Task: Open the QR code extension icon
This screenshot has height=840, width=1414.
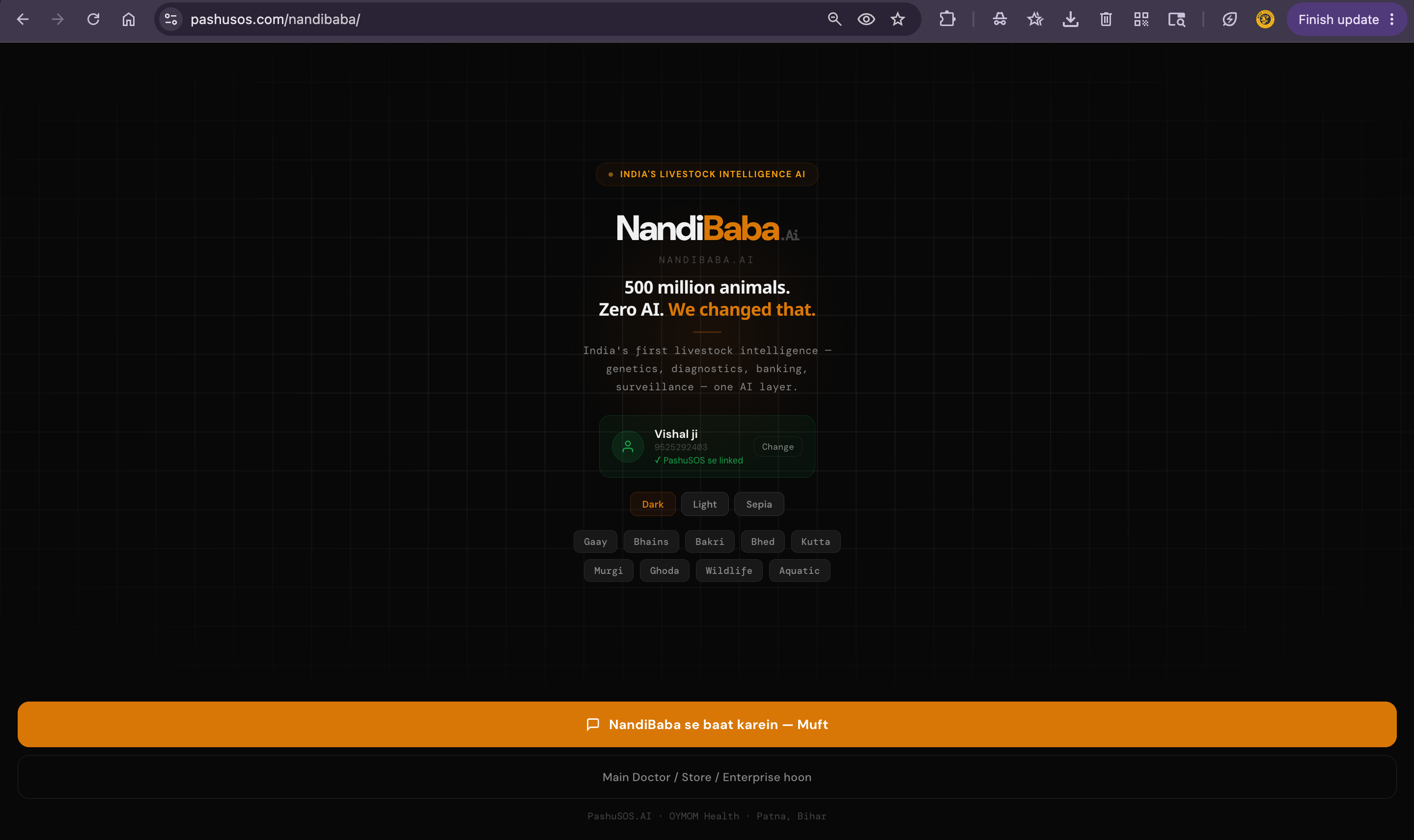Action: point(1141,19)
